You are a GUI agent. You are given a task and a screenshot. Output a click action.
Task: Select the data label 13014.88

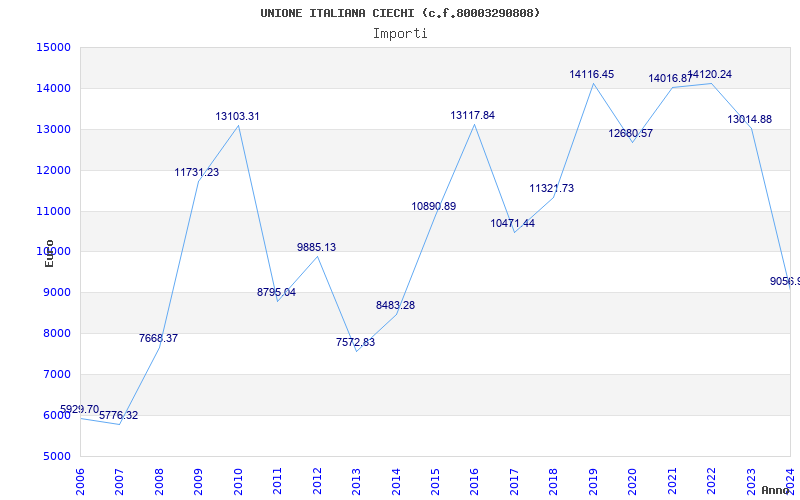[x=749, y=119]
